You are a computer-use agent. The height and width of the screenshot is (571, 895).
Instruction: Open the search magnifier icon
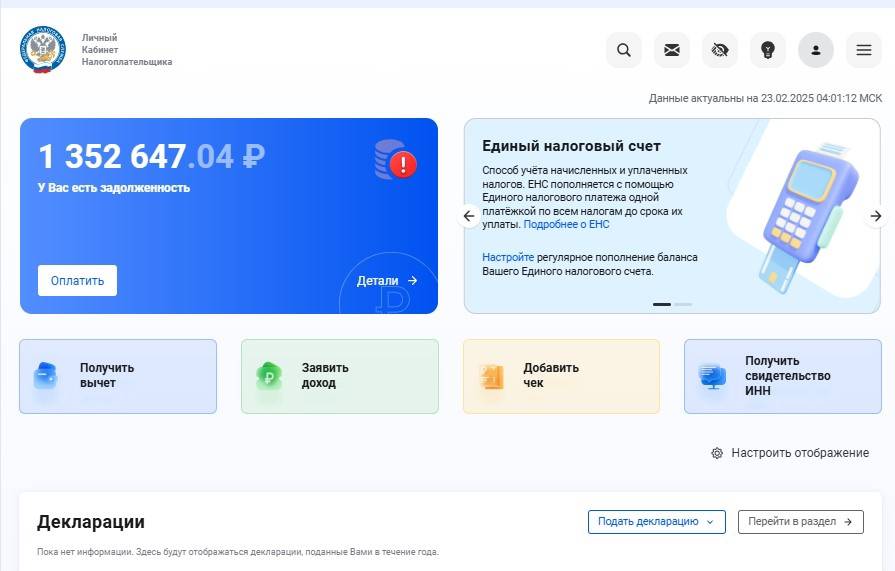point(624,50)
